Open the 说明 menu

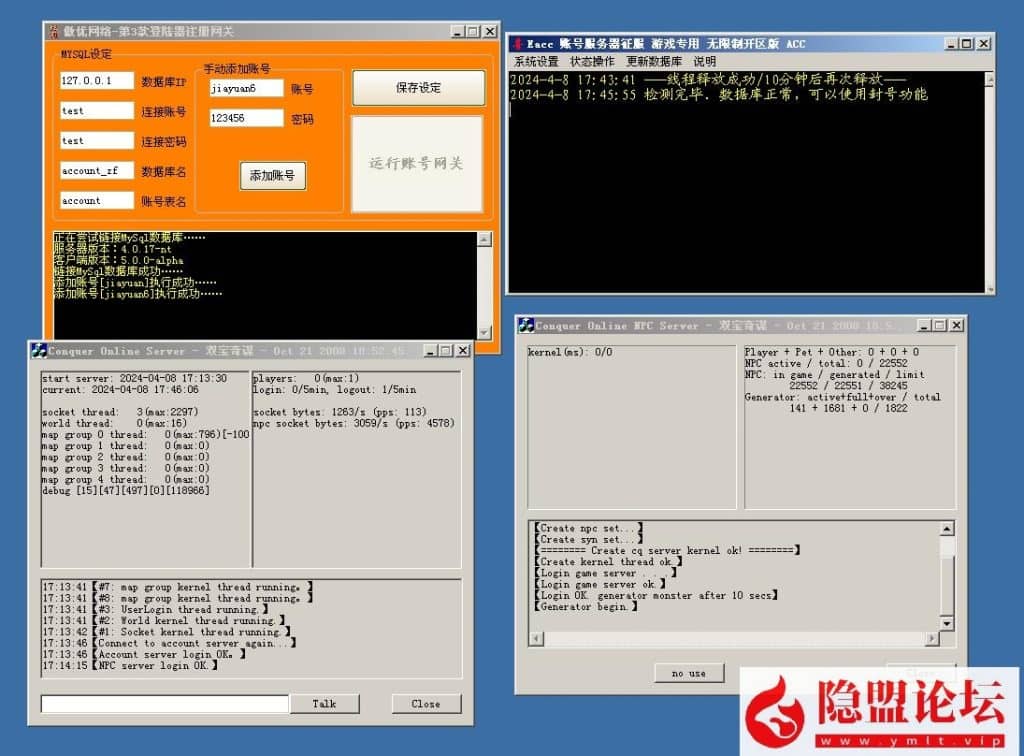pos(704,62)
